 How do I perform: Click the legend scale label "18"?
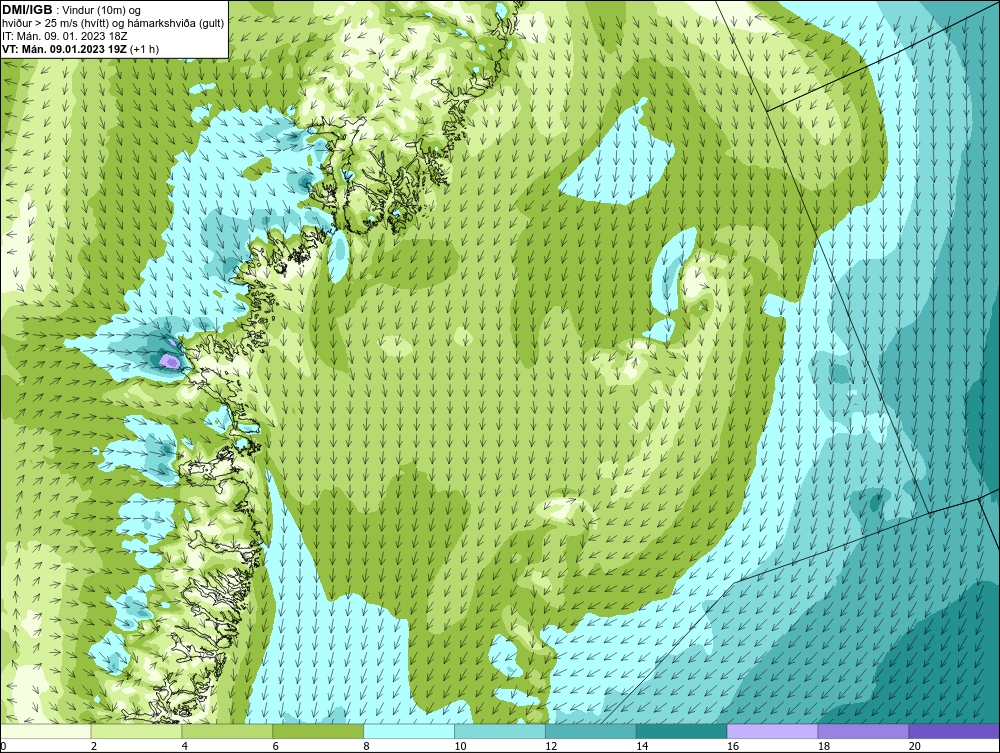(x=824, y=746)
